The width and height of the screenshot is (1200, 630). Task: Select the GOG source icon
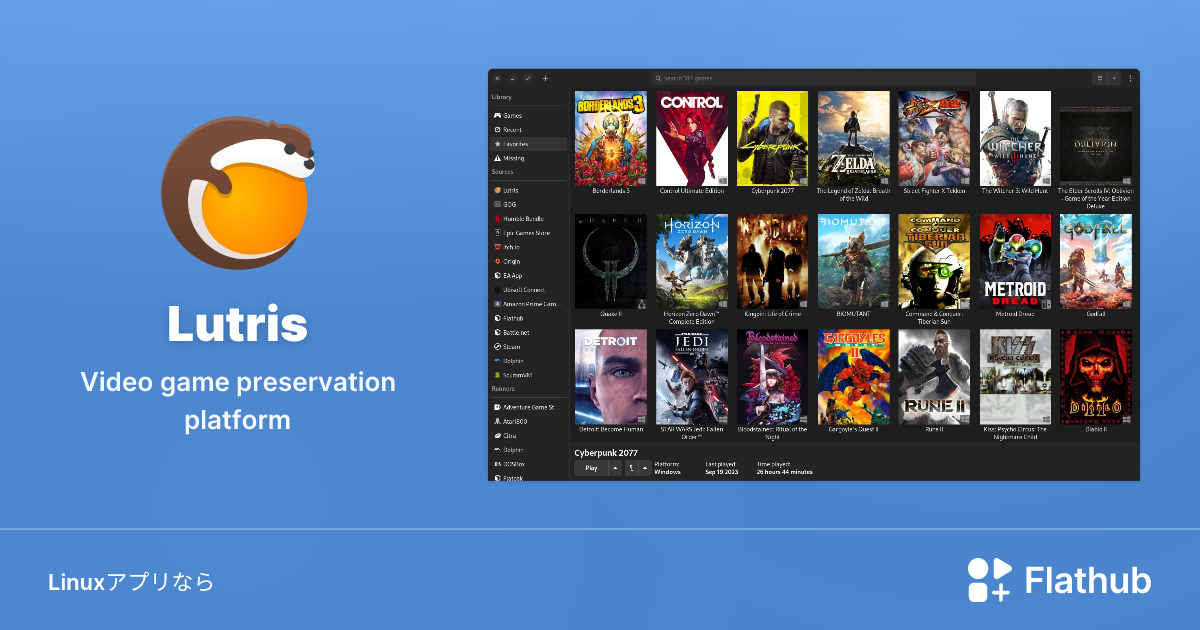497,204
